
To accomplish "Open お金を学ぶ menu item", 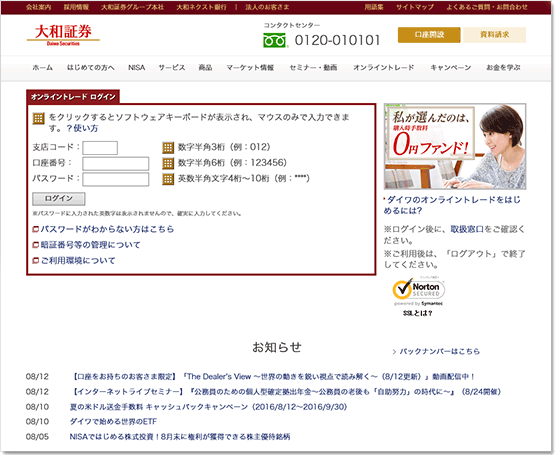I will click(503, 68).
